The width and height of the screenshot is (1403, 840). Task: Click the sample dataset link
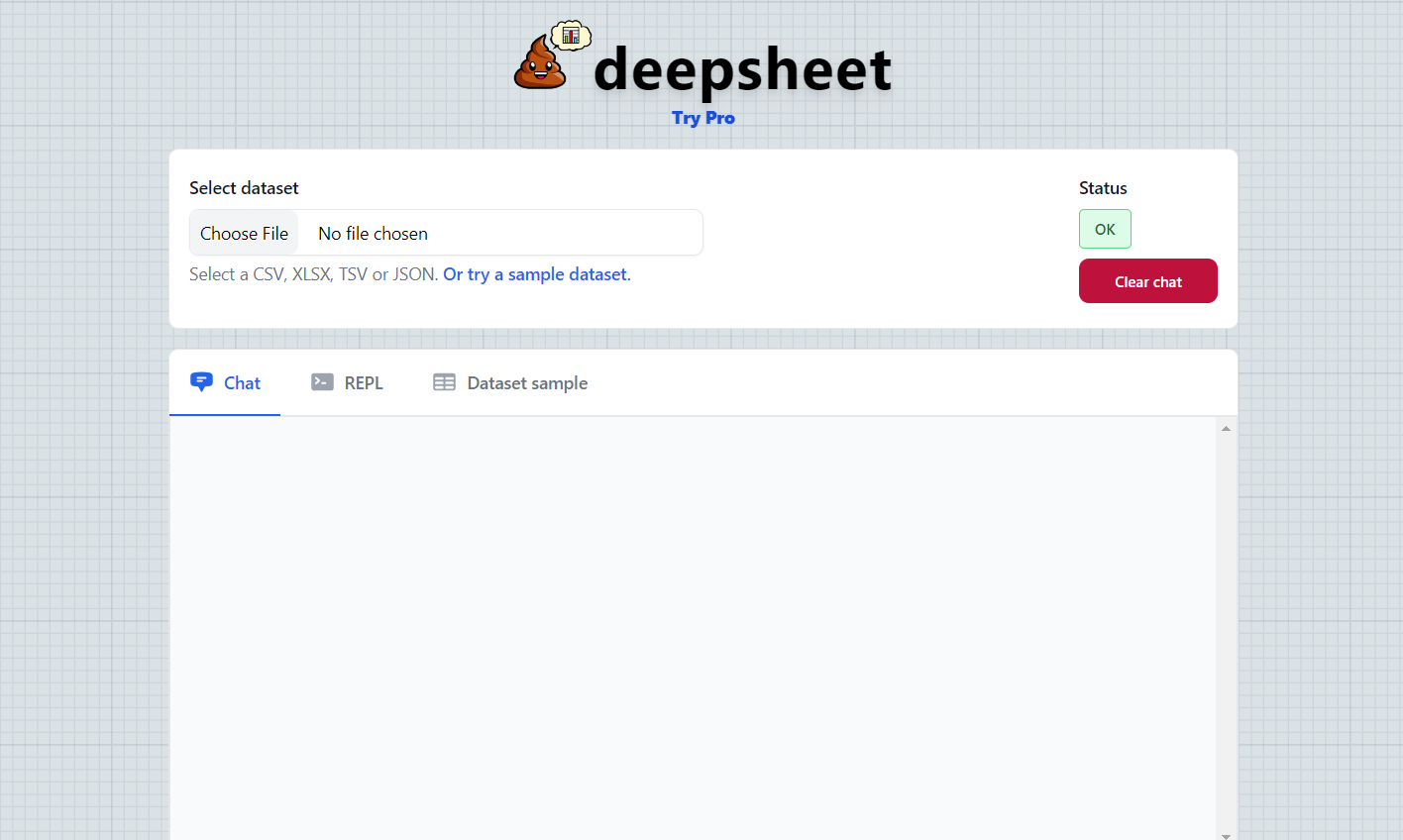[535, 274]
